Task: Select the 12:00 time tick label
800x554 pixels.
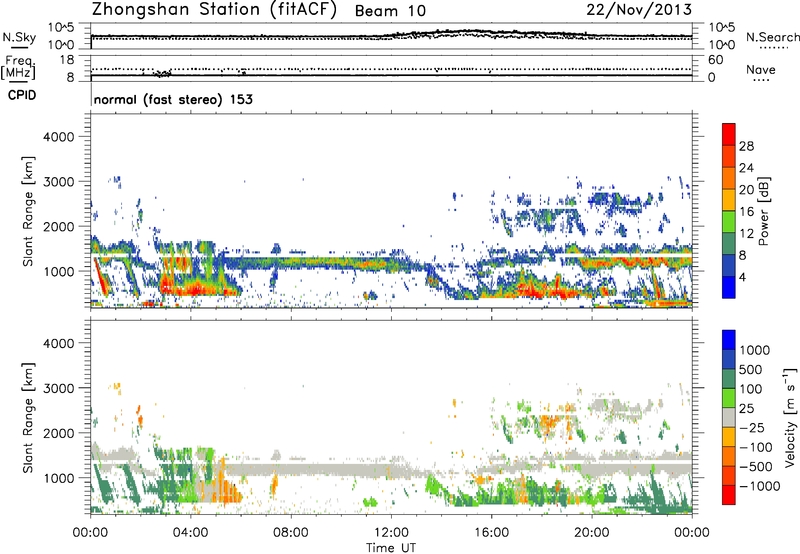Action: pyautogui.click(x=391, y=533)
